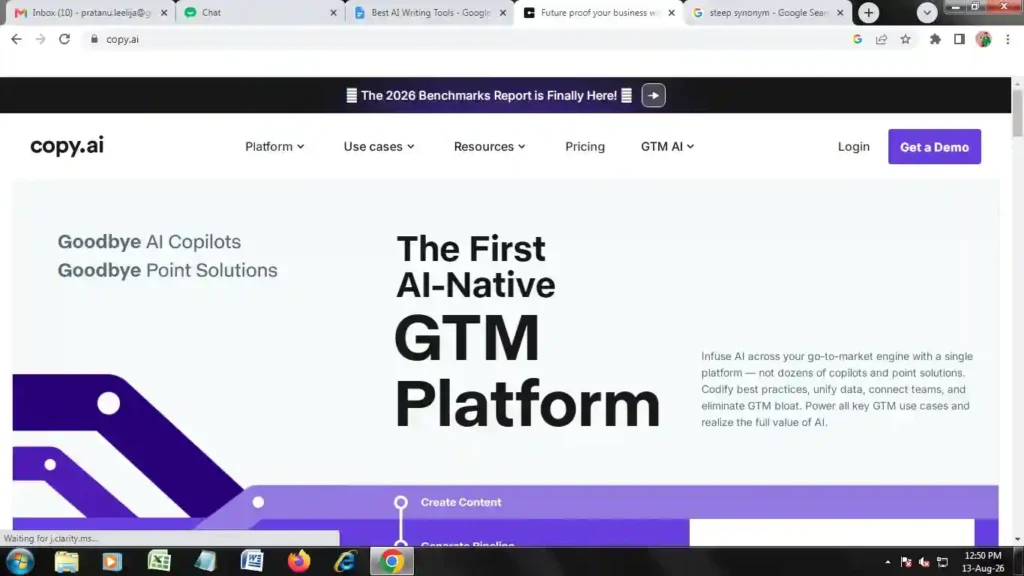This screenshot has width=1024, height=576.
Task: Bookmark this page with the star icon
Action: click(906, 39)
